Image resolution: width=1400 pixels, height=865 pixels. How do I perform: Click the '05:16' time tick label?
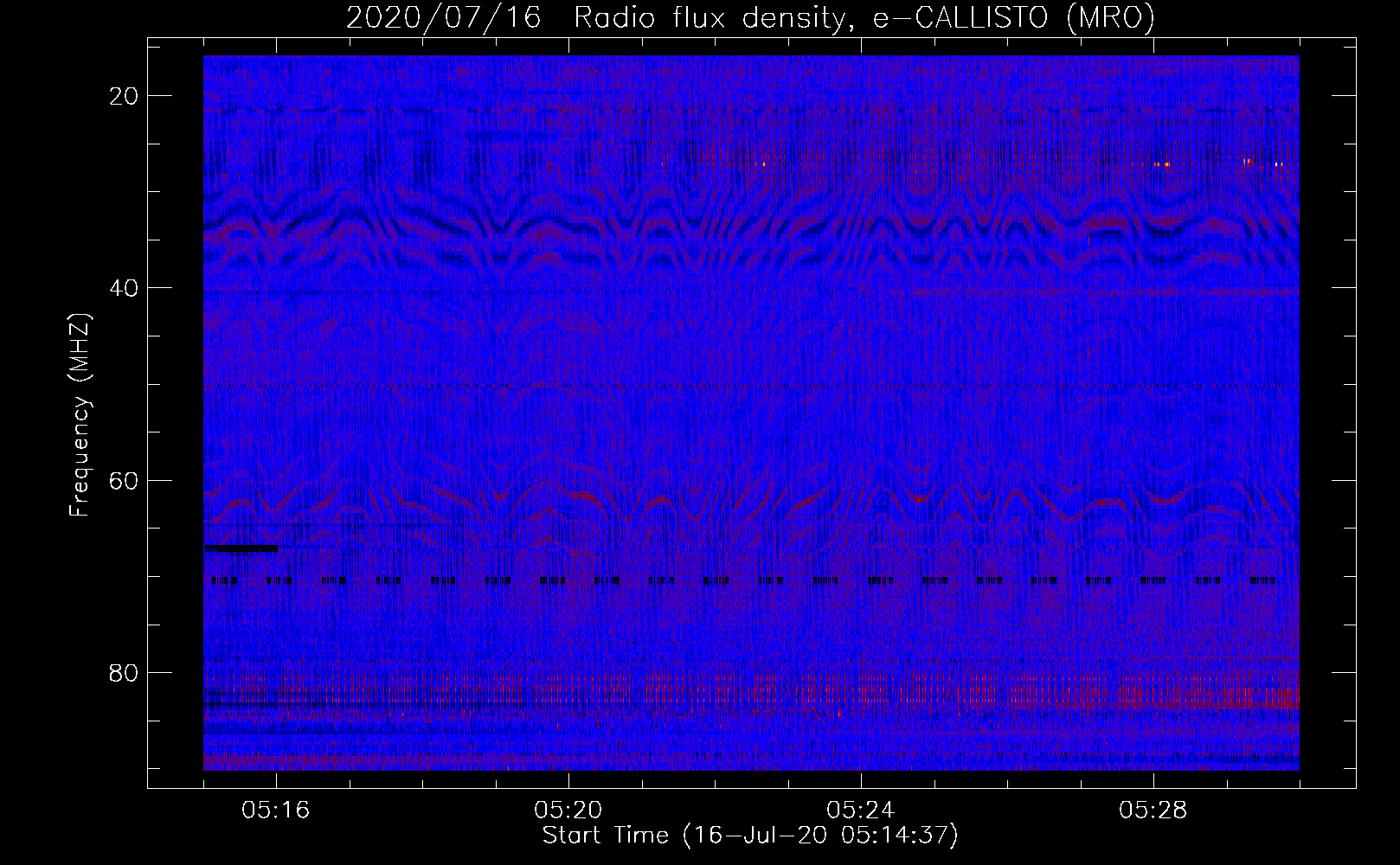point(277,811)
